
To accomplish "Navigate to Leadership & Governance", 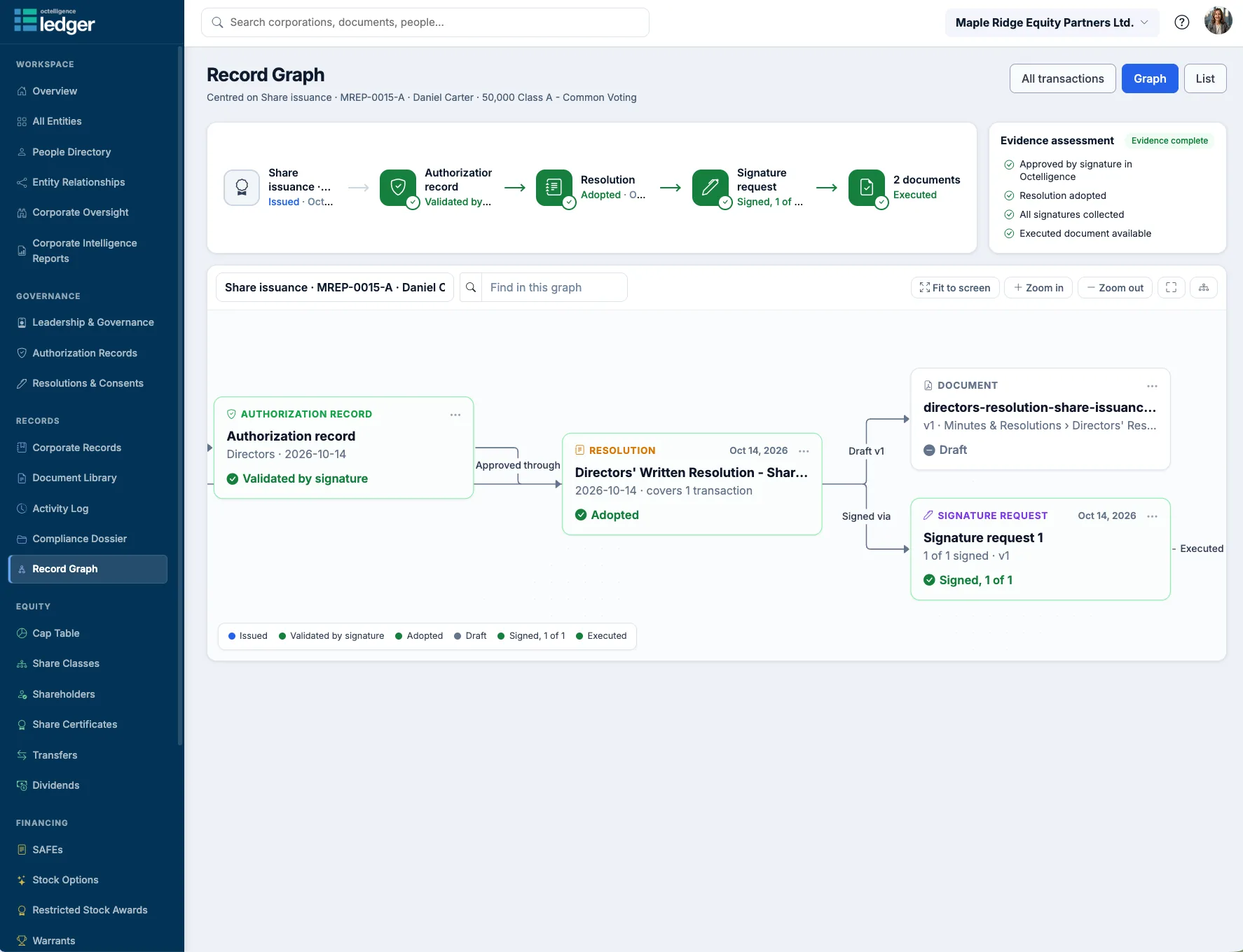I will pos(88,322).
